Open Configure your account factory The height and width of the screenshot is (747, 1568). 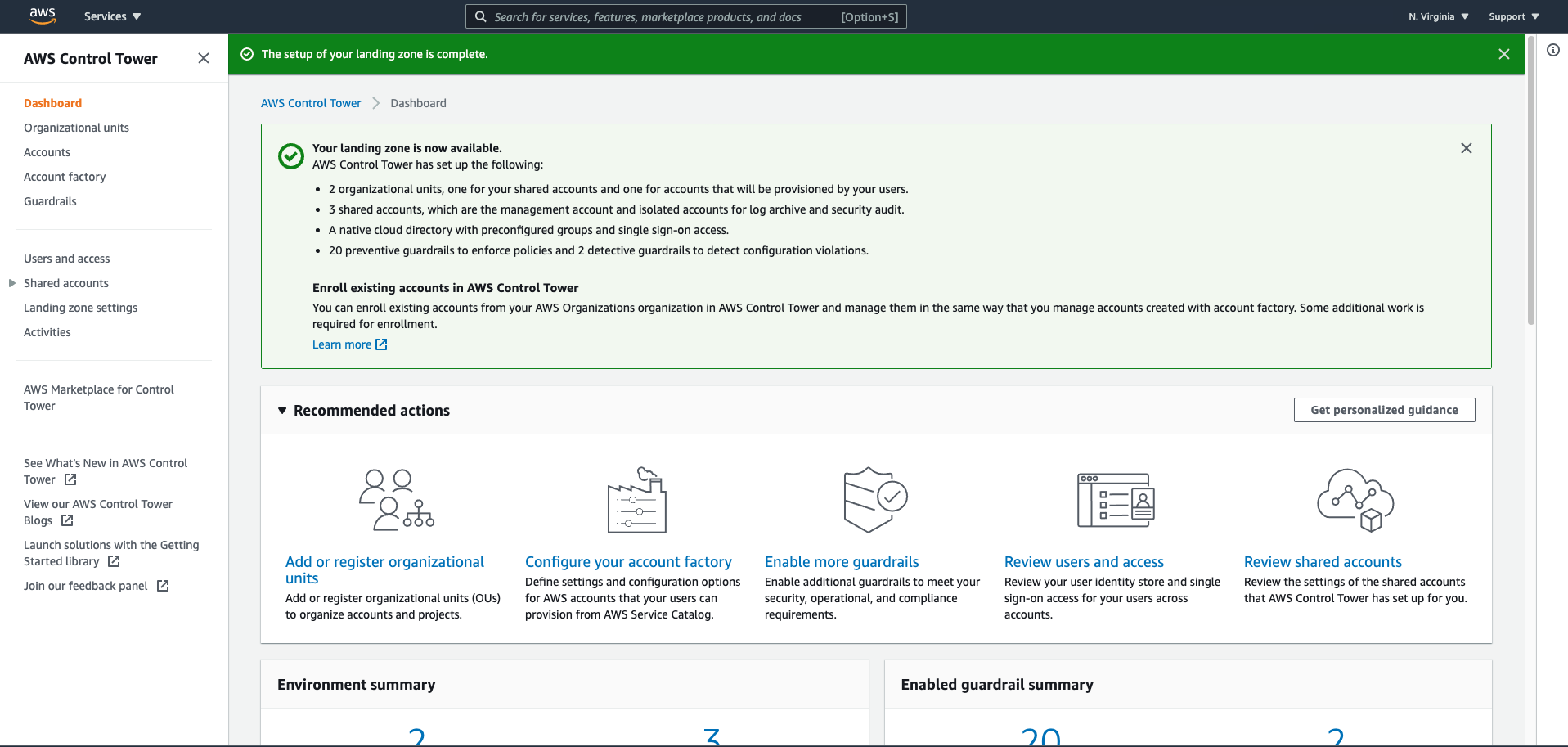click(628, 562)
